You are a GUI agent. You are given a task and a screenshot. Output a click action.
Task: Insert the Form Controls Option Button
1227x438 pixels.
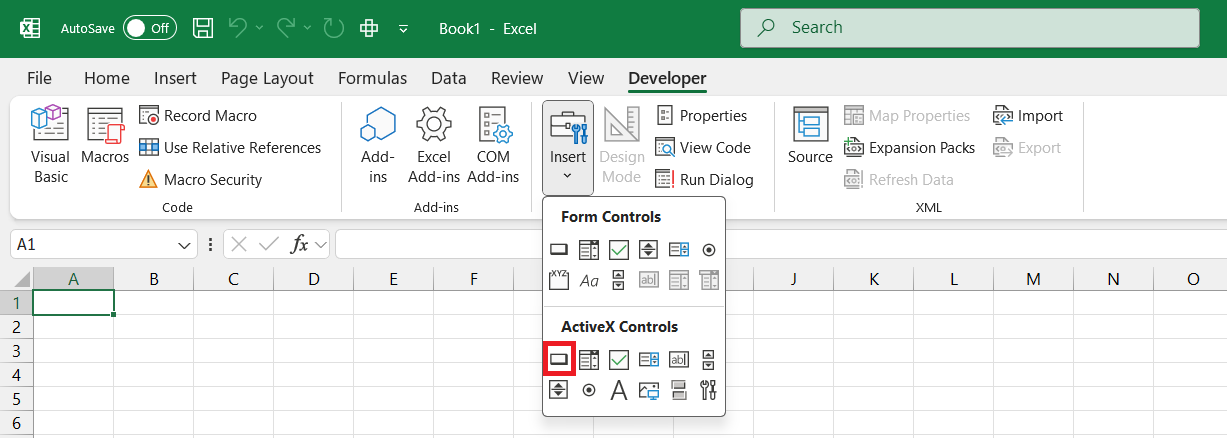[709, 249]
